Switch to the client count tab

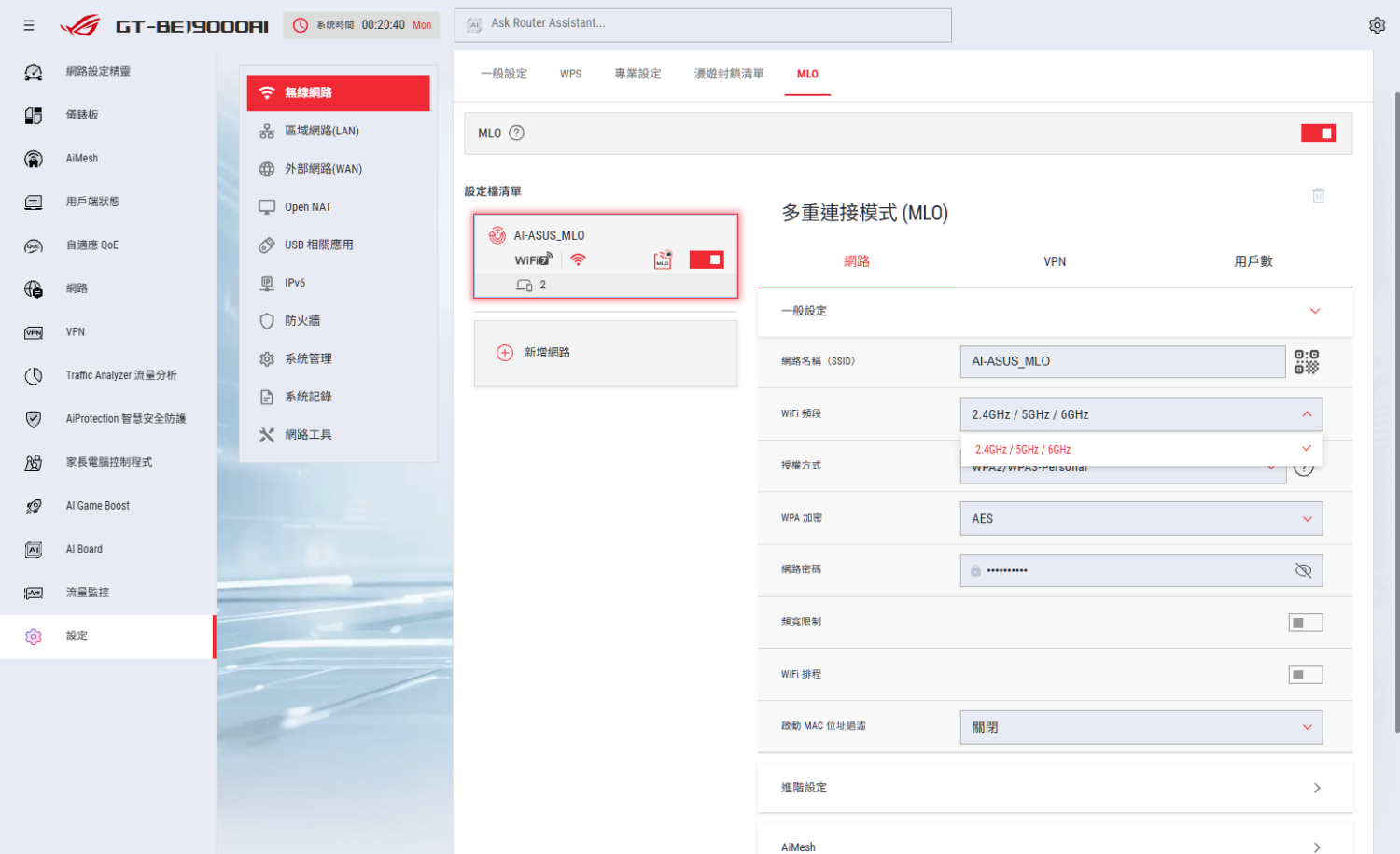click(1253, 261)
